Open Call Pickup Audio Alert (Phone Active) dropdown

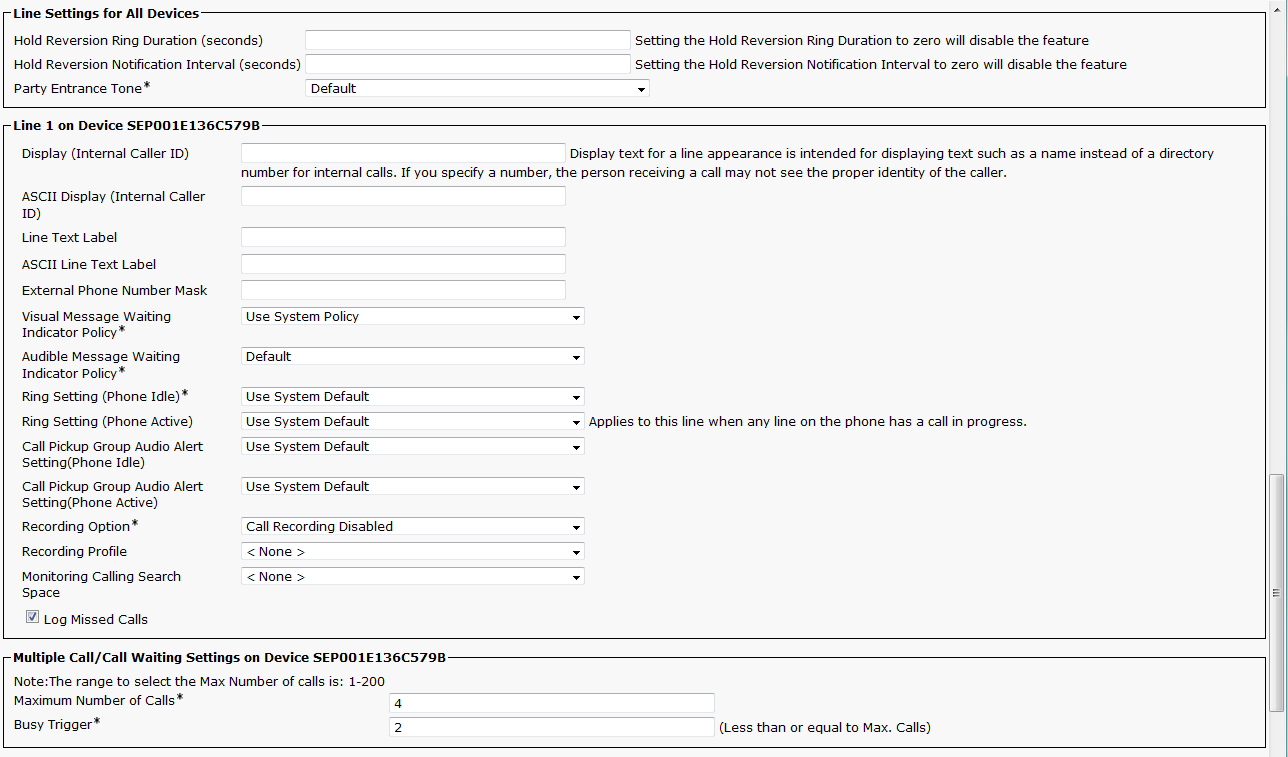click(412, 487)
